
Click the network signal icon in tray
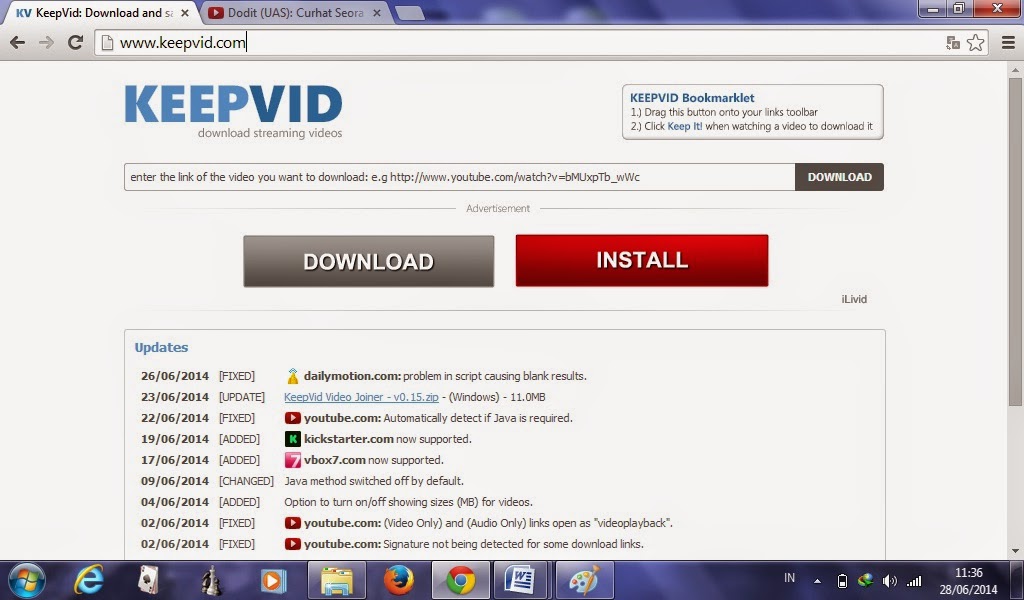(x=914, y=580)
